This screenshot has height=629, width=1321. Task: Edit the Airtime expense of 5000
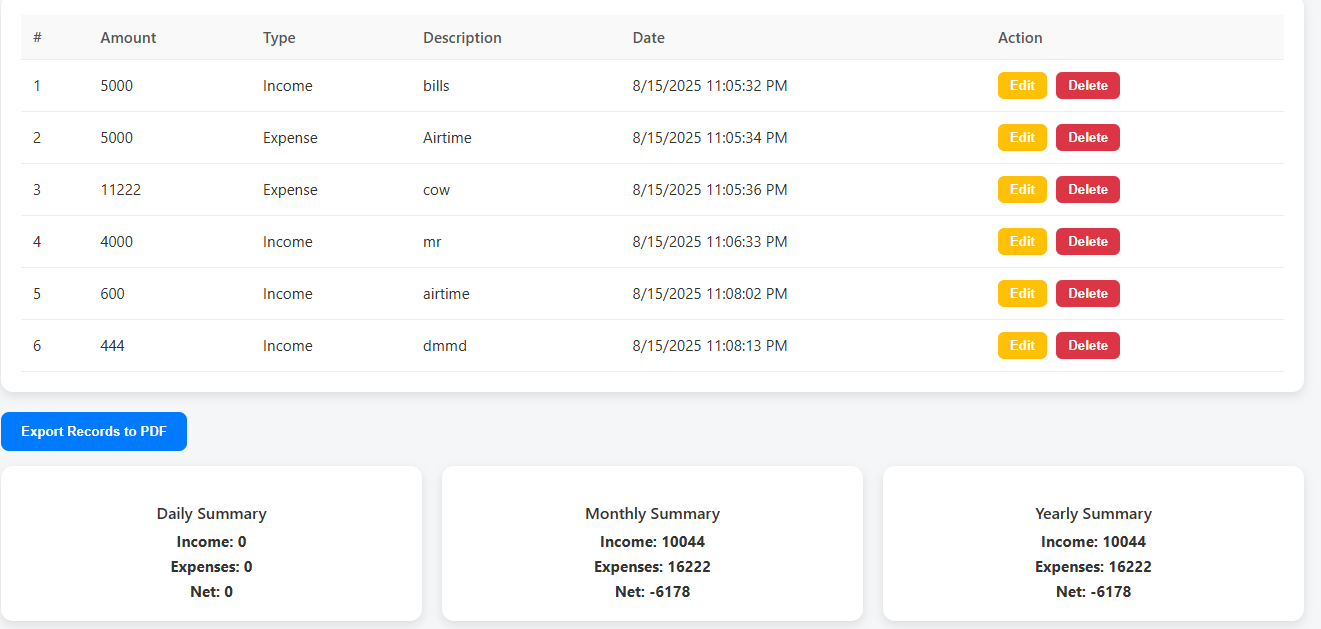click(x=1021, y=138)
